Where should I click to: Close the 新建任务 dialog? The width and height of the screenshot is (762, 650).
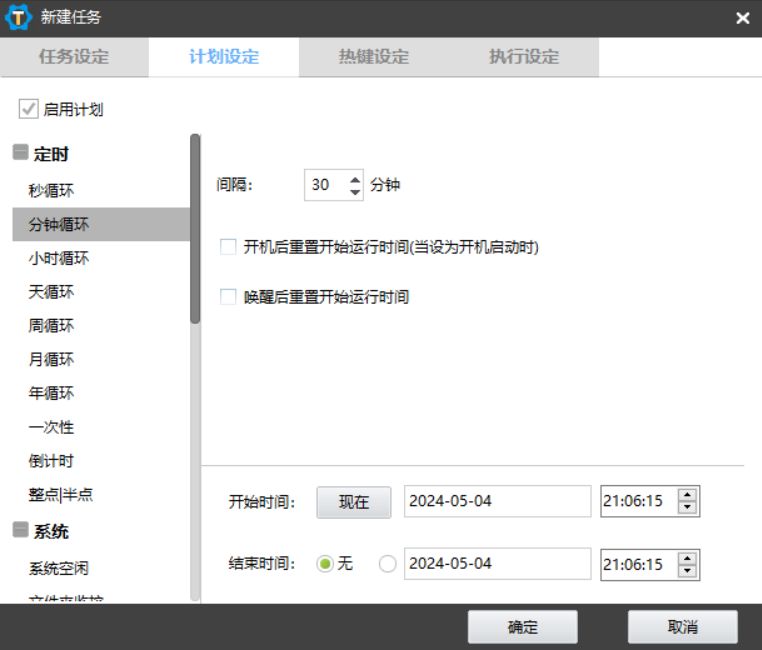[742, 18]
